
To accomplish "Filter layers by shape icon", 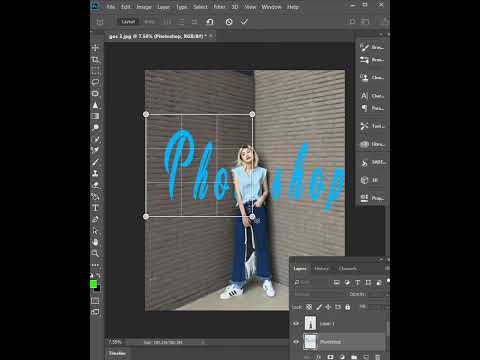I will (x=368, y=283).
